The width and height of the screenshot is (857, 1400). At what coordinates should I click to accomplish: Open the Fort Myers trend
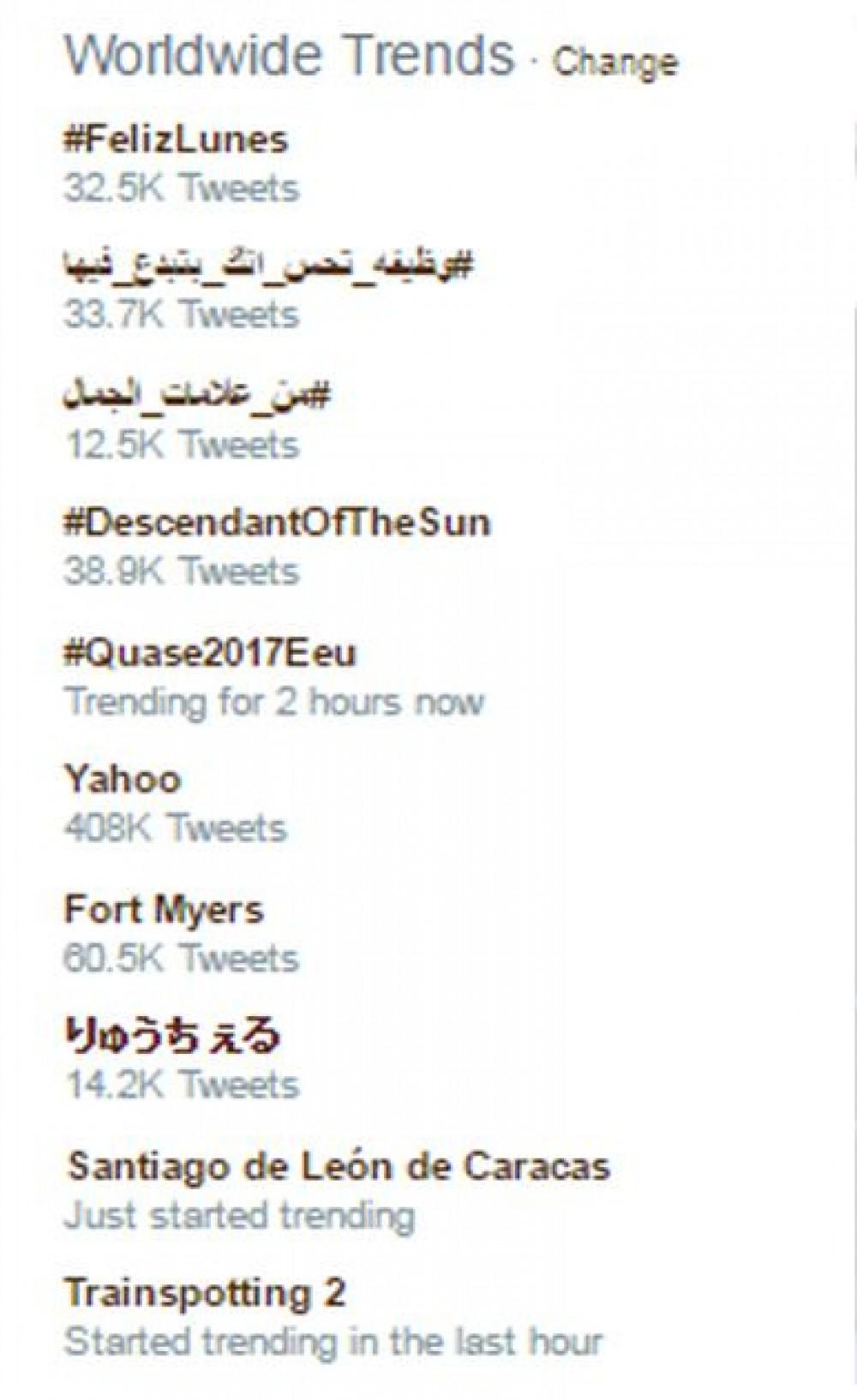click(x=164, y=909)
